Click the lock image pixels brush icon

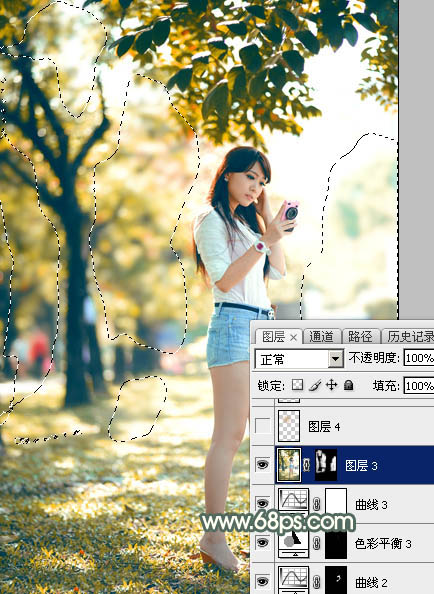315,385
